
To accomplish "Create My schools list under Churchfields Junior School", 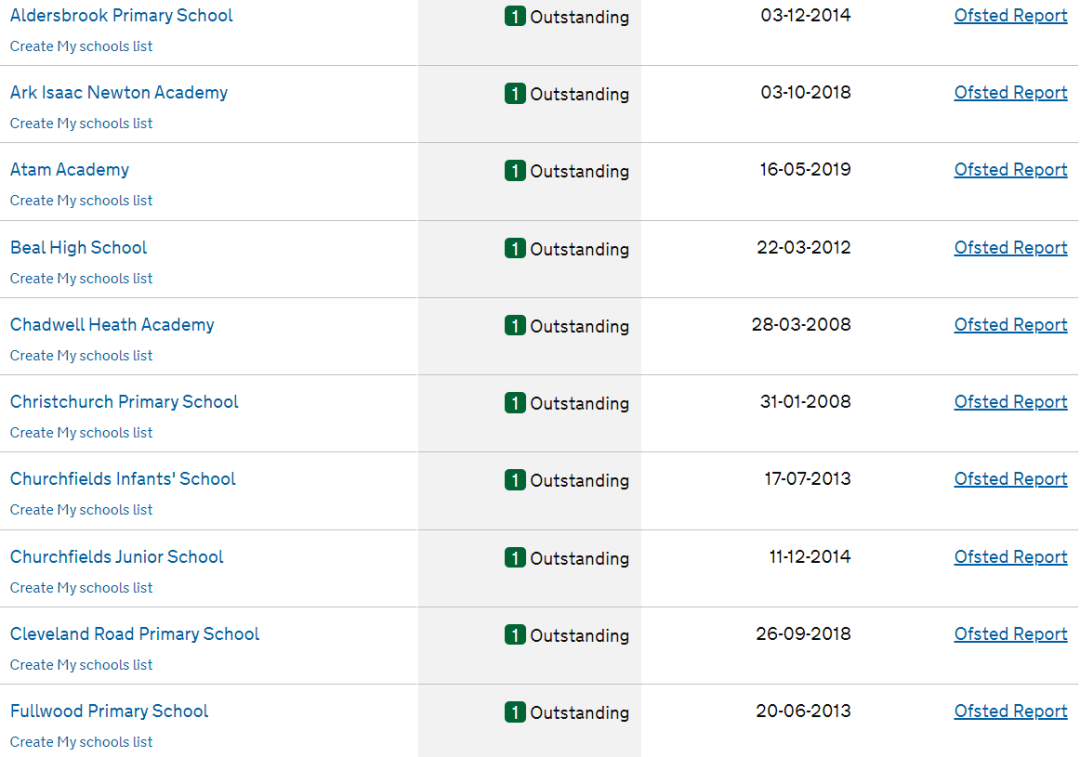I will click(x=81, y=588).
